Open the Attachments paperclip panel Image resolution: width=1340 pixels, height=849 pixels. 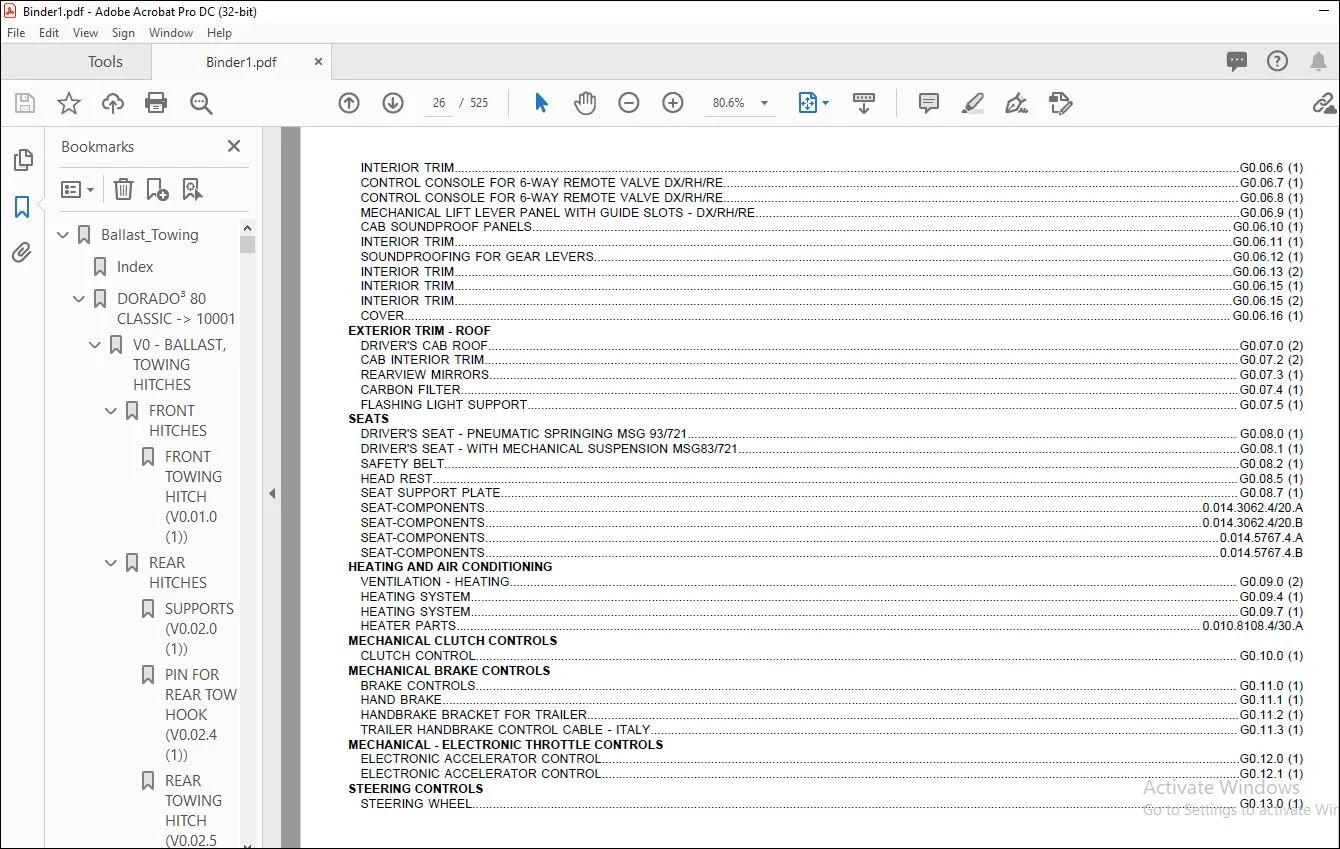[x=22, y=253]
